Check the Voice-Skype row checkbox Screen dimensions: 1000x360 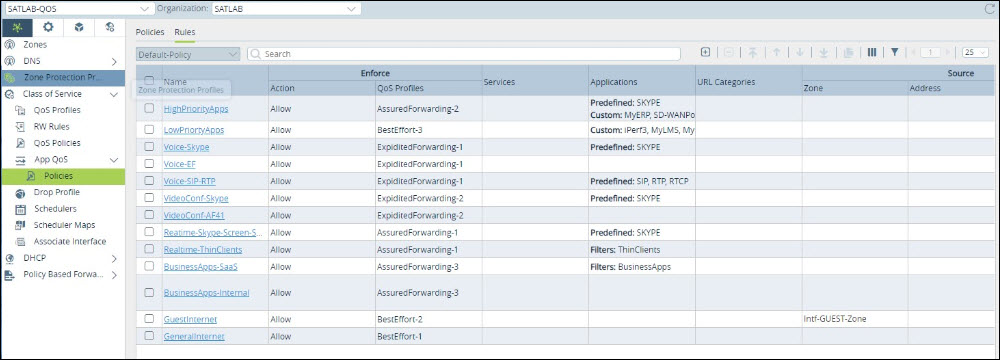(149, 147)
